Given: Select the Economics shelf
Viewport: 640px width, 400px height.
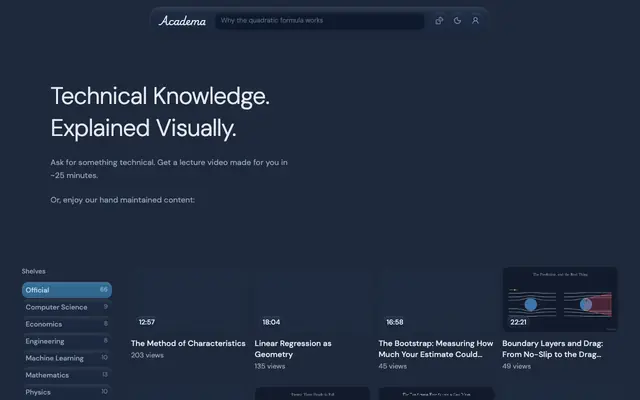Looking at the screenshot, I should click(67, 324).
